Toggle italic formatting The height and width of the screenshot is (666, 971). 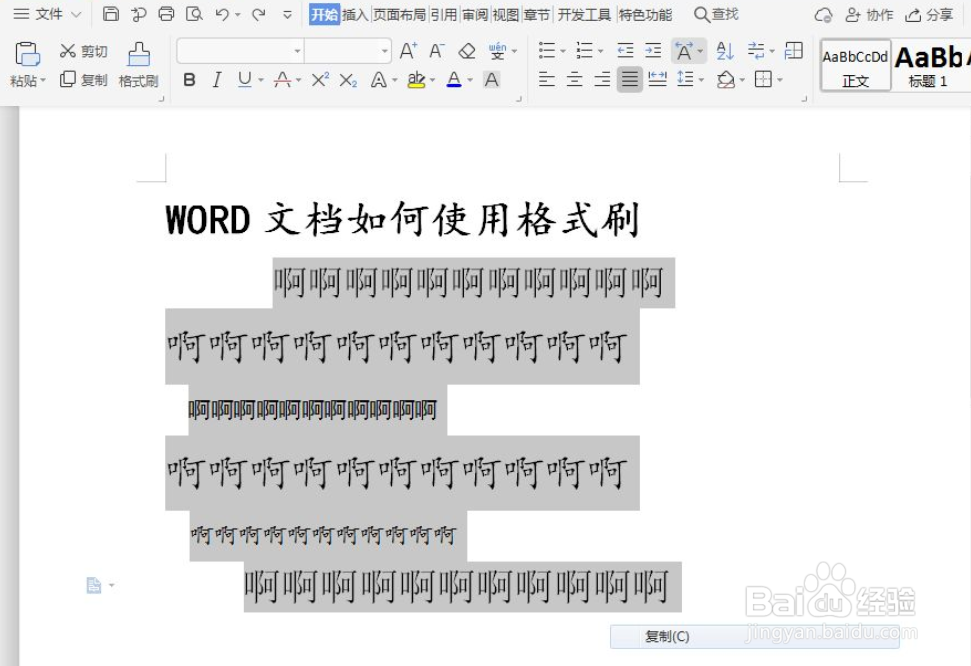(216, 80)
